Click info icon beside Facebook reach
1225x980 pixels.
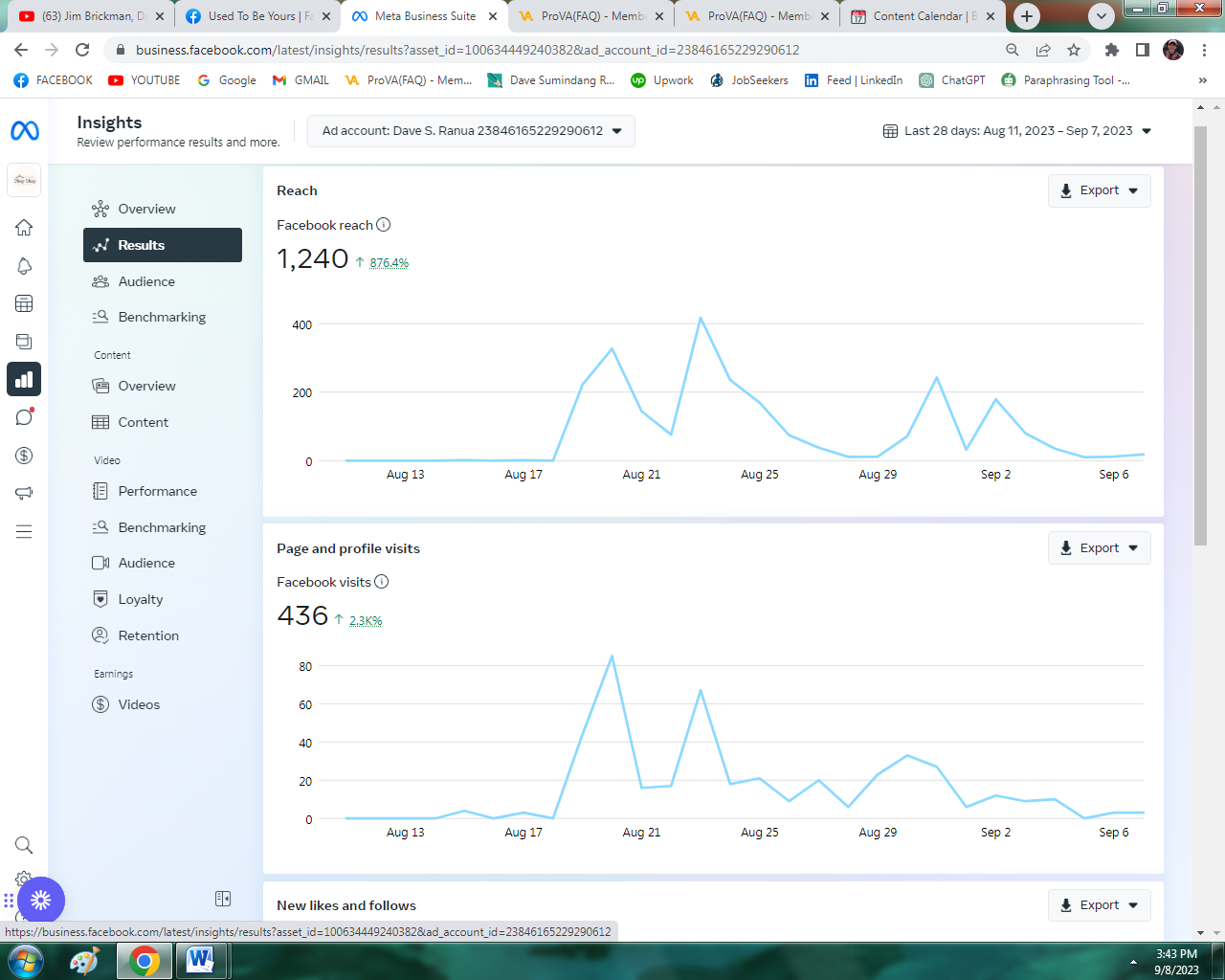pos(384,225)
